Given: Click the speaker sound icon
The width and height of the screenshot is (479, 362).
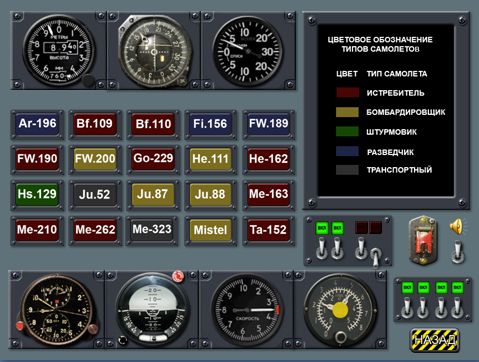Looking at the screenshot, I should pyautogui.click(x=458, y=226).
